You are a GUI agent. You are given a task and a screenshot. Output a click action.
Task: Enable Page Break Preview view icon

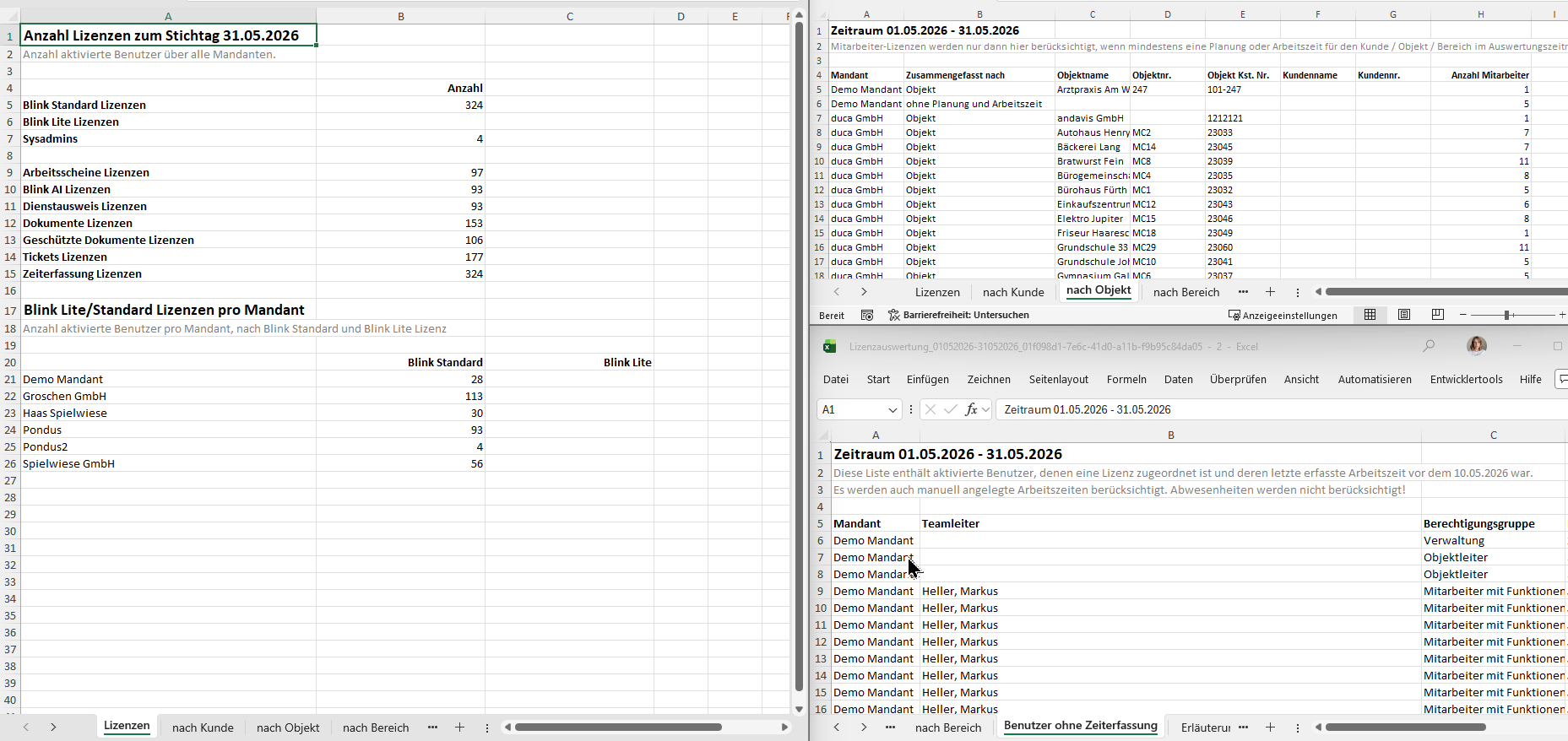point(1437,315)
